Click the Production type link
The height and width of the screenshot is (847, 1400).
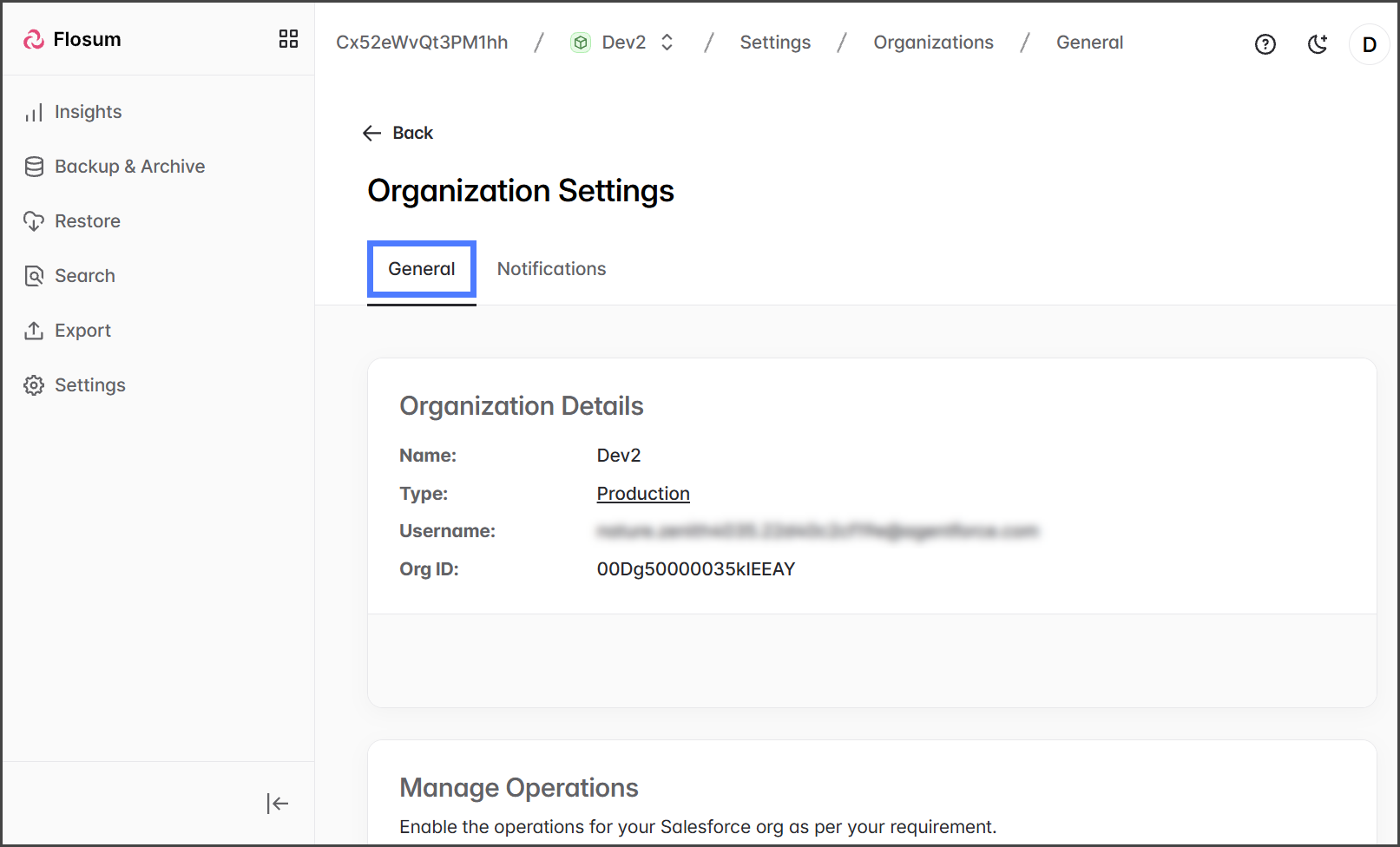pyautogui.click(x=642, y=494)
